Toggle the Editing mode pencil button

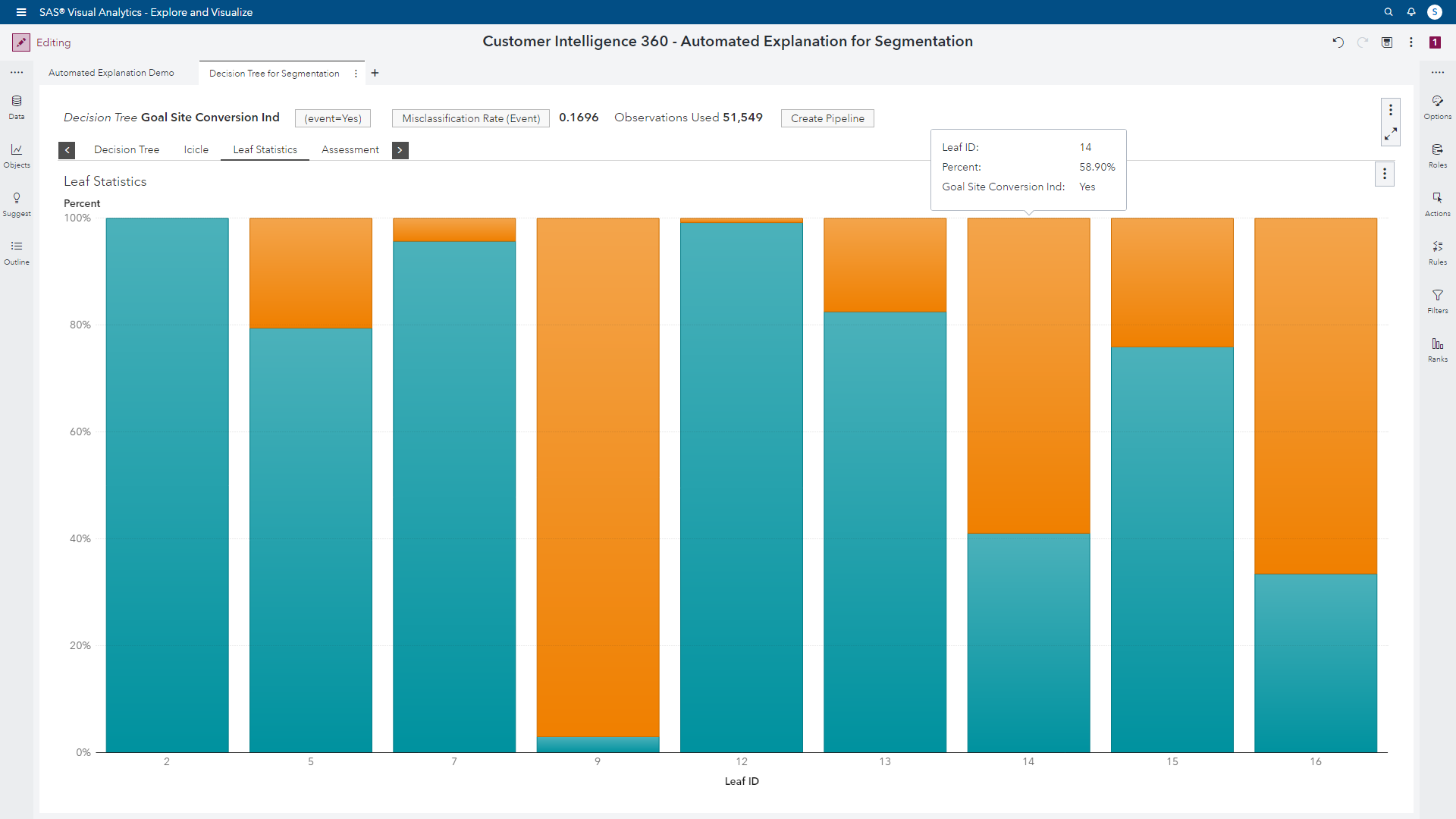click(21, 42)
